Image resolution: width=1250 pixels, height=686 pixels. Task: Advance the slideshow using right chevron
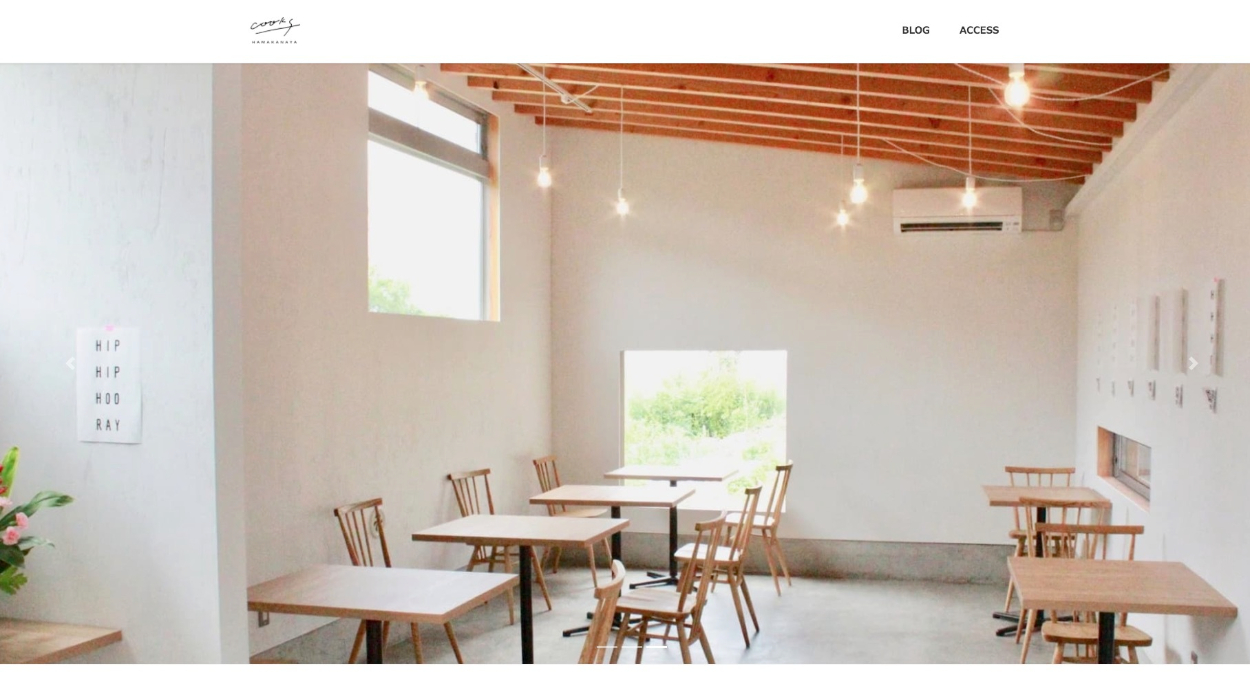[x=1192, y=364]
